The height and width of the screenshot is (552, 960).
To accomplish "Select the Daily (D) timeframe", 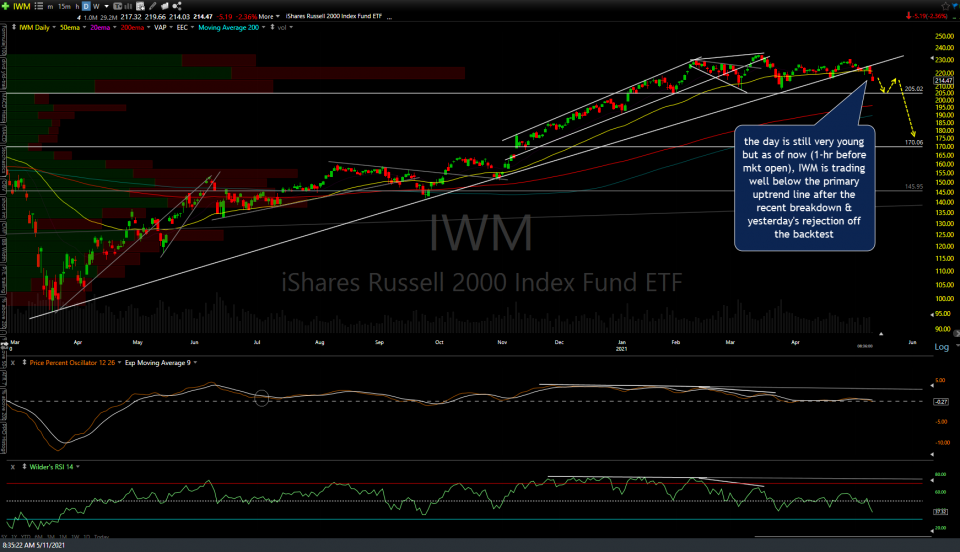I will [x=86, y=7].
